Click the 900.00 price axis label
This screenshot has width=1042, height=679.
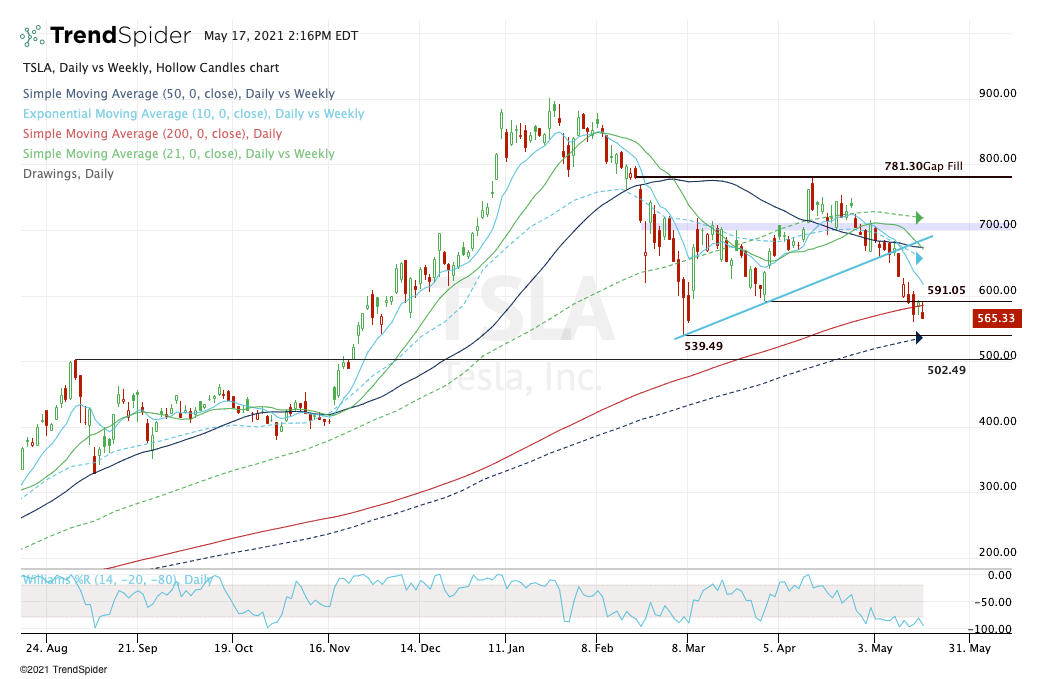[997, 93]
